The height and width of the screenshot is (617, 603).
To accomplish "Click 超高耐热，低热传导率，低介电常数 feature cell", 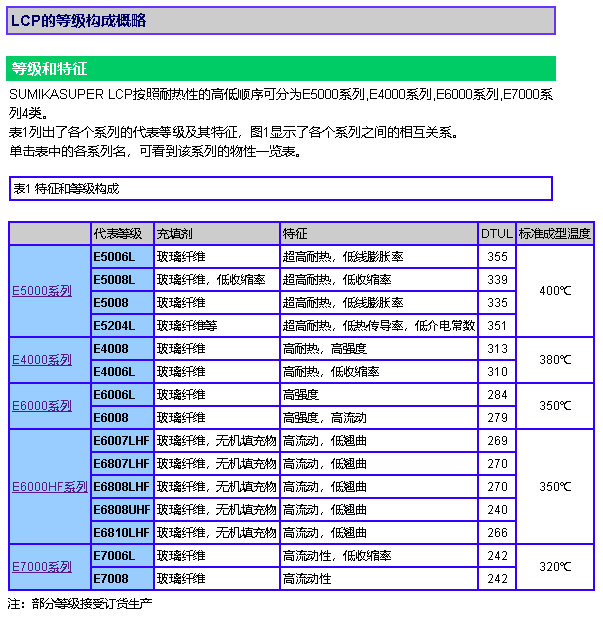I will (x=379, y=326).
